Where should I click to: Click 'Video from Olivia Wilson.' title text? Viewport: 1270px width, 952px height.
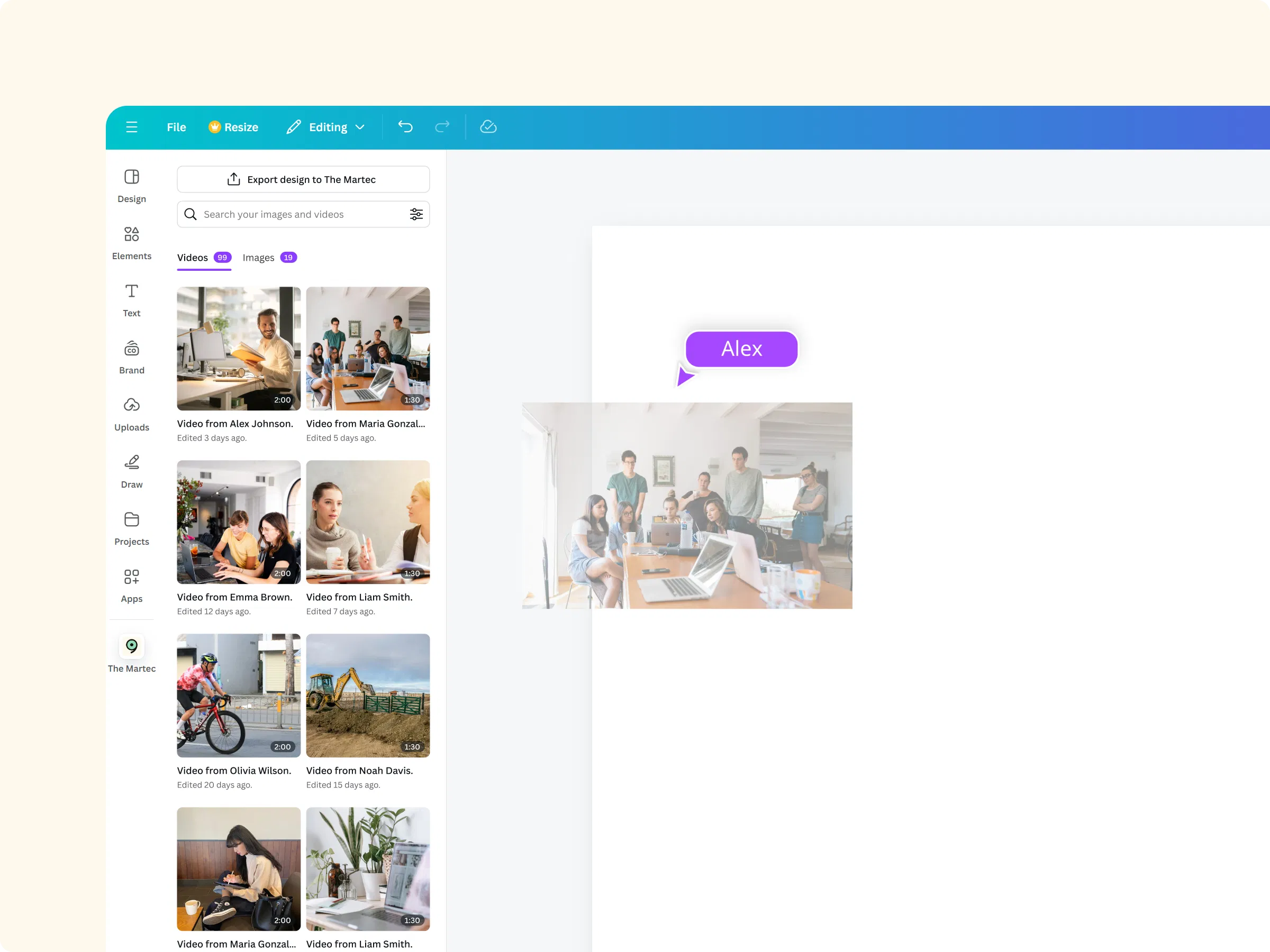[x=234, y=771]
